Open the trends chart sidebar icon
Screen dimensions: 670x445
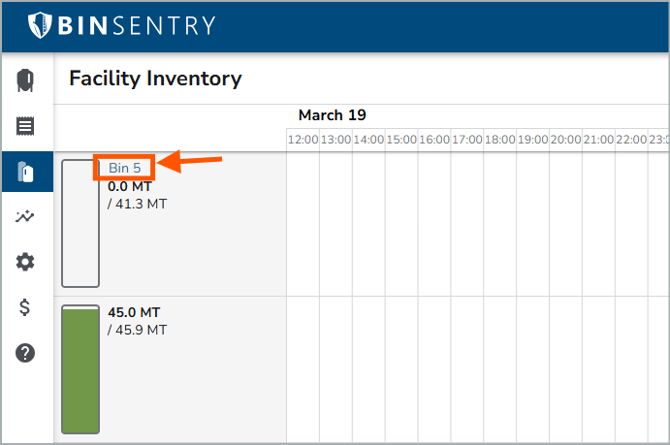click(26, 217)
